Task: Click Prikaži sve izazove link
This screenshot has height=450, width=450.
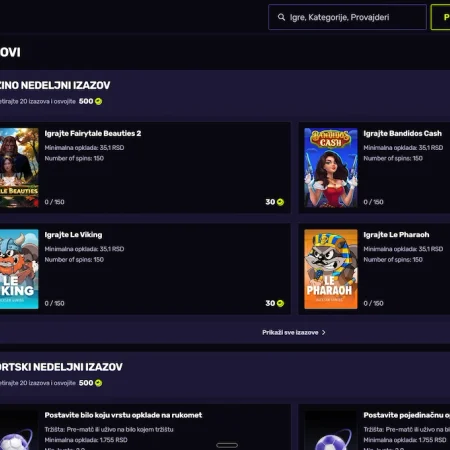Action: coord(290,332)
